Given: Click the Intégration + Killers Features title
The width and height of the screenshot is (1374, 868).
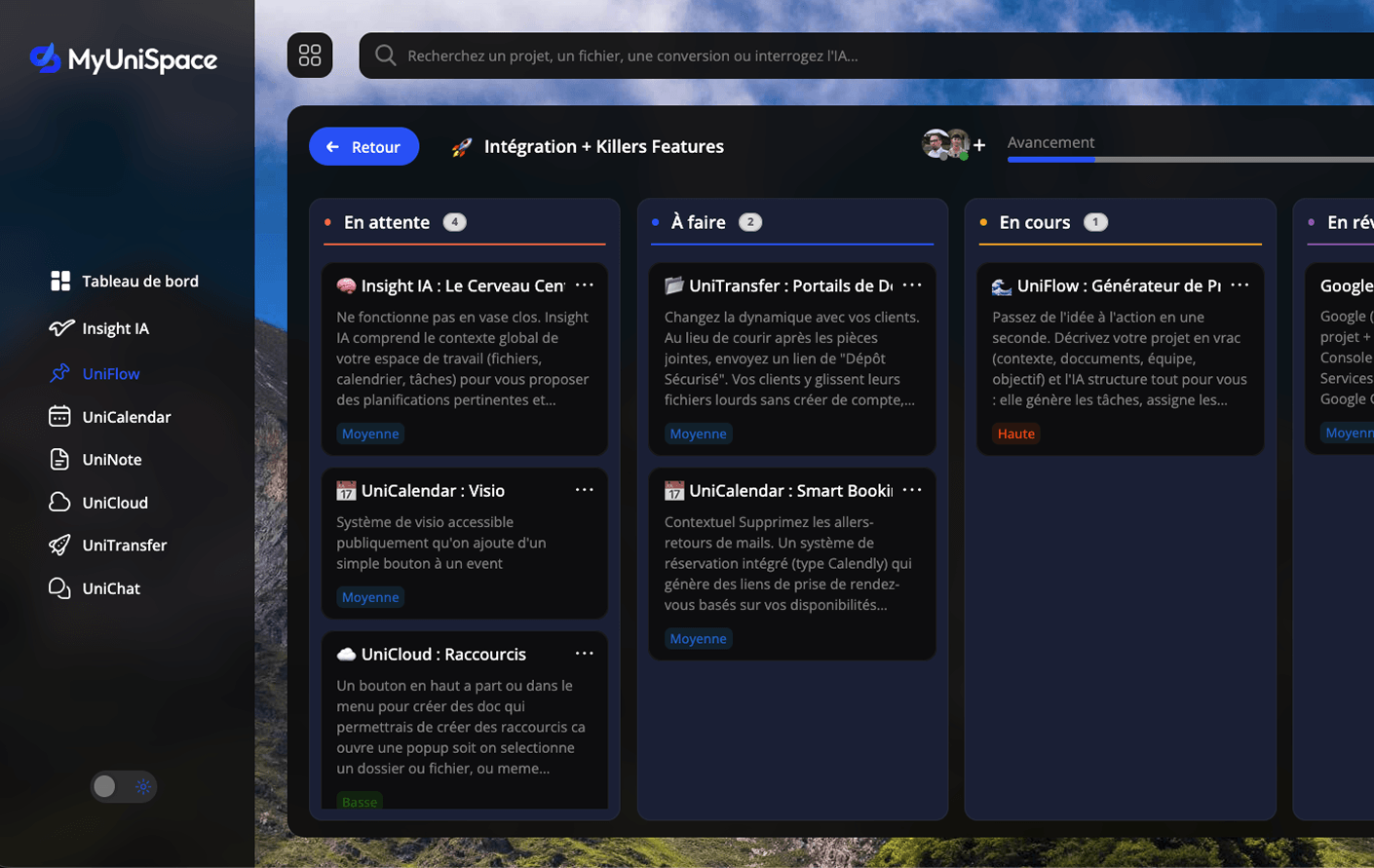Looking at the screenshot, I should [x=604, y=146].
